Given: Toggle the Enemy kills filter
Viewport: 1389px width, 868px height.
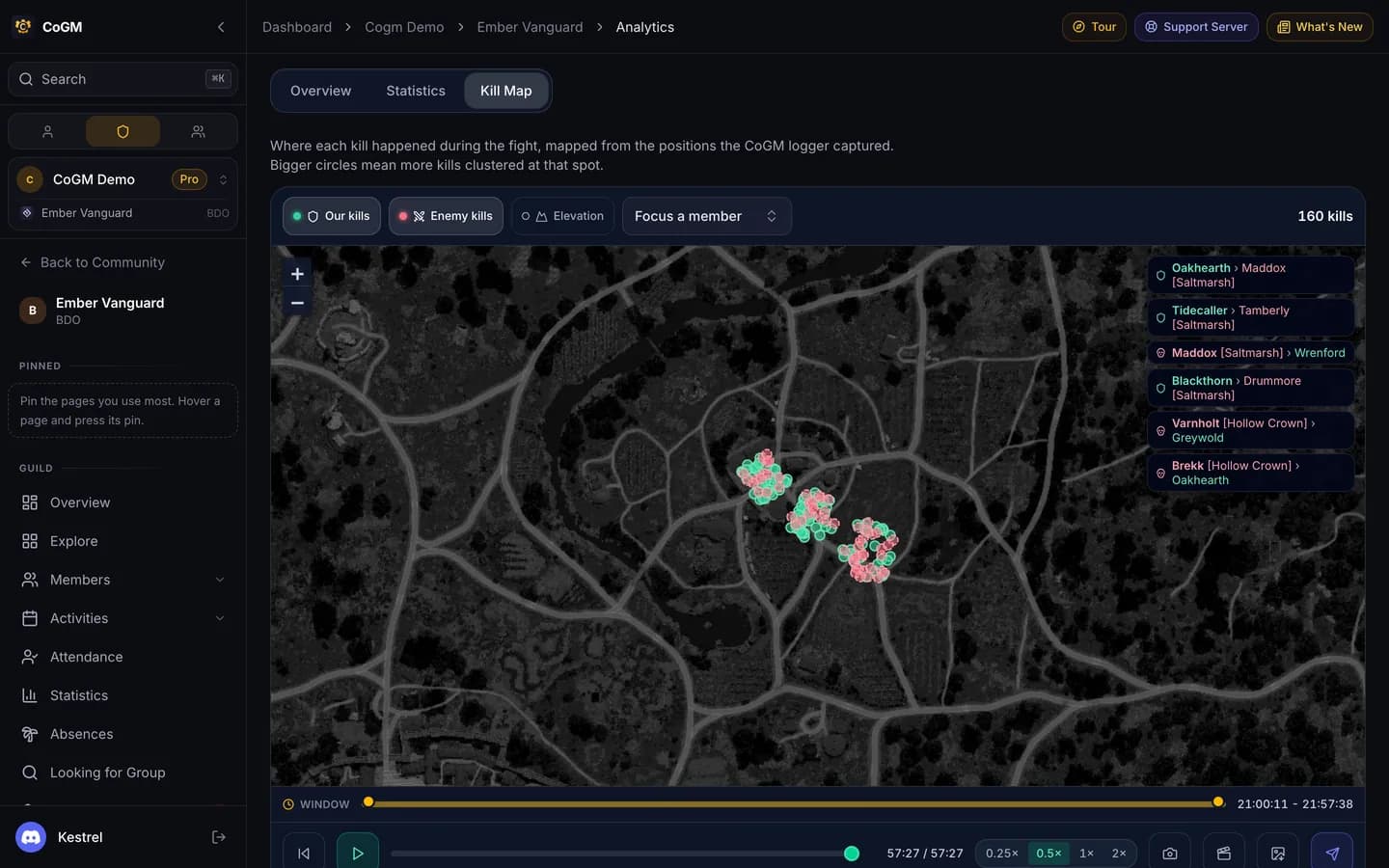Looking at the screenshot, I should click(x=446, y=216).
